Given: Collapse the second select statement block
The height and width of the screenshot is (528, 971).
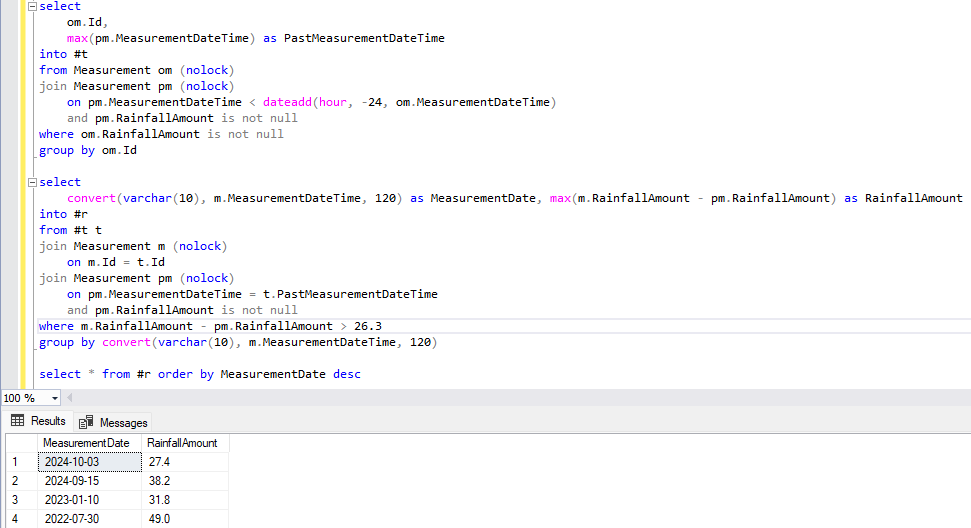Looking at the screenshot, I should tap(33, 182).
